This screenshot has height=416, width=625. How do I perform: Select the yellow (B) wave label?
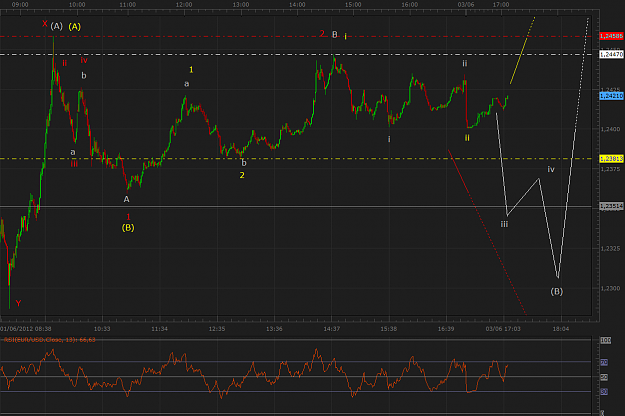coord(128,228)
